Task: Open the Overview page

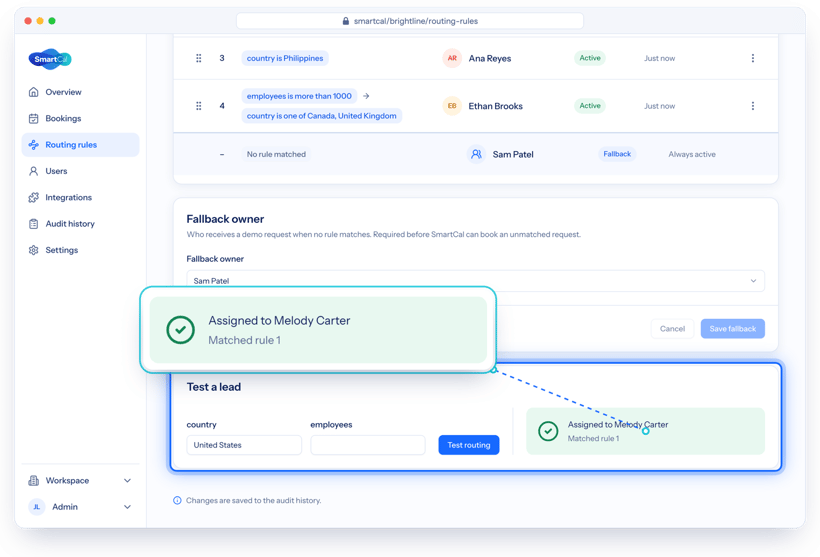Action: (x=81, y=92)
